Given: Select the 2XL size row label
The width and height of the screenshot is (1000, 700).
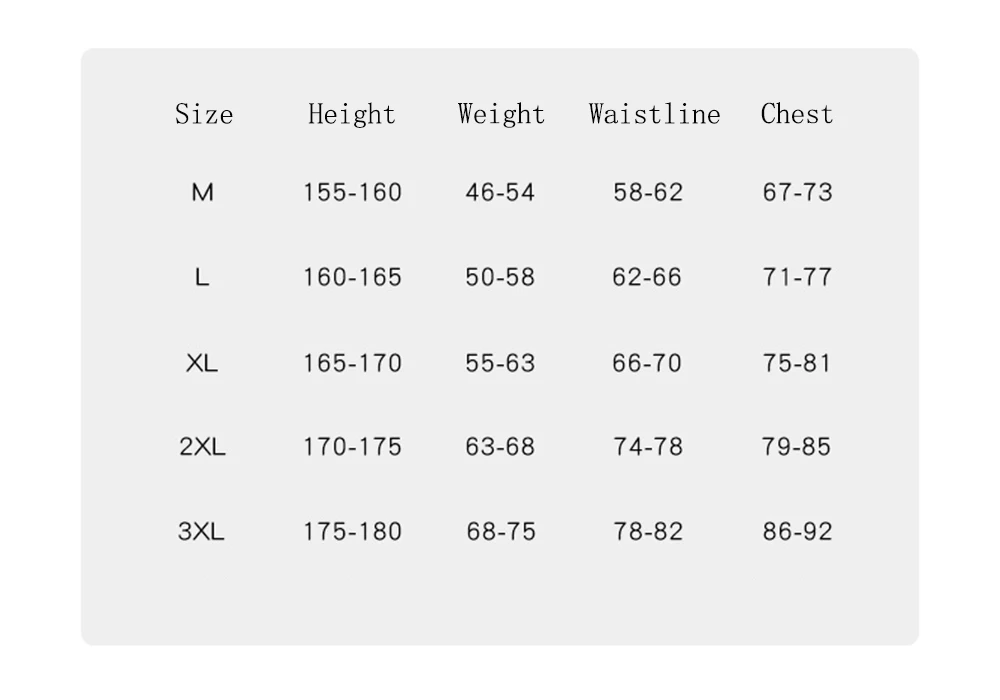Looking at the screenshot, I should click(202, 446).
